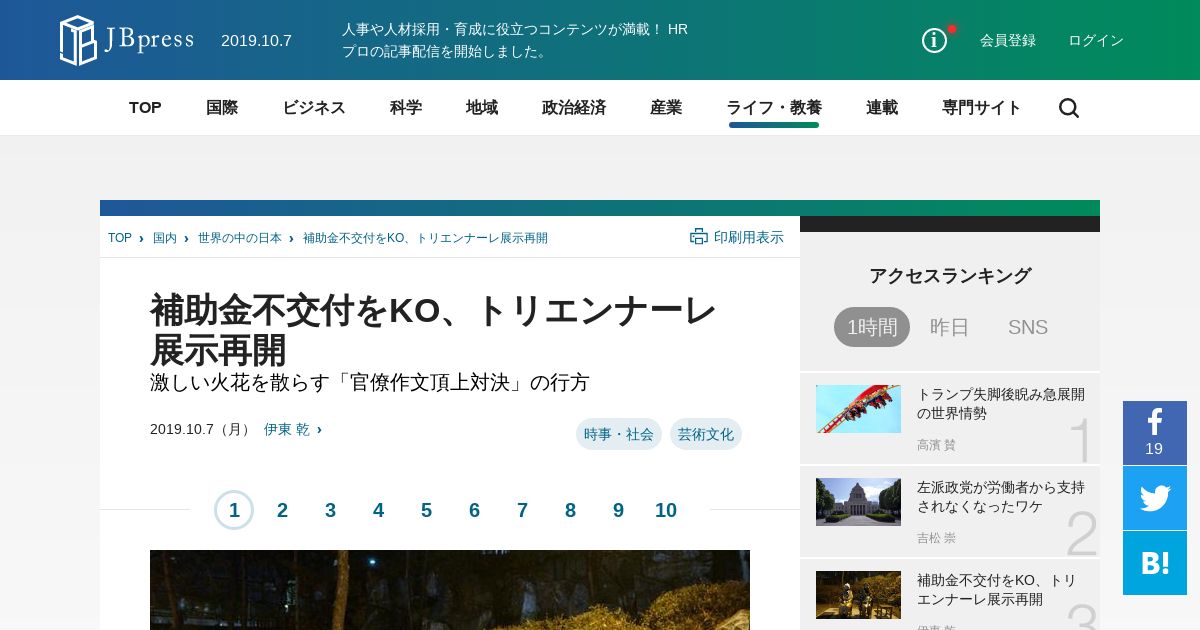
Task: Go to TOP in navigation bar
Action: pos(145,108)
